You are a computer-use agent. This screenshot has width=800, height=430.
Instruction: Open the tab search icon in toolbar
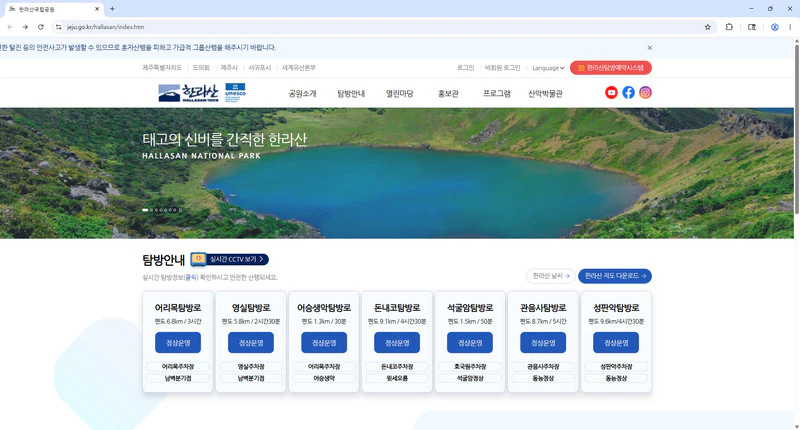752,27
